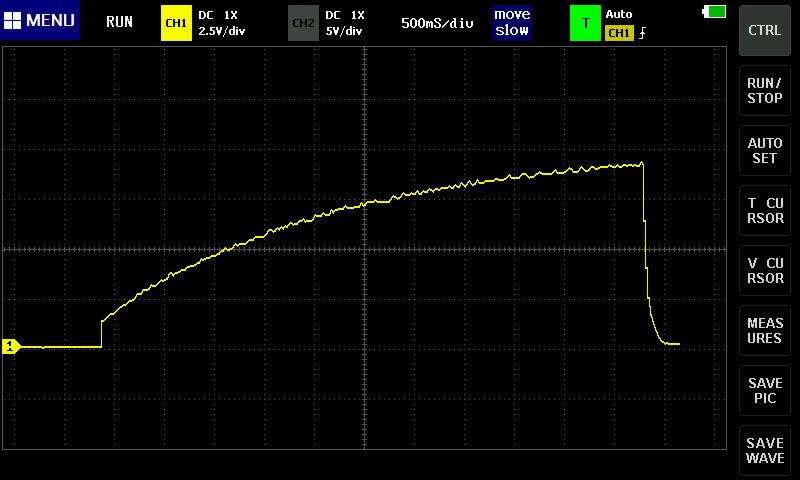Click the green T trigger icon
The width and height of the screenshot is (800, 480).
585,22
